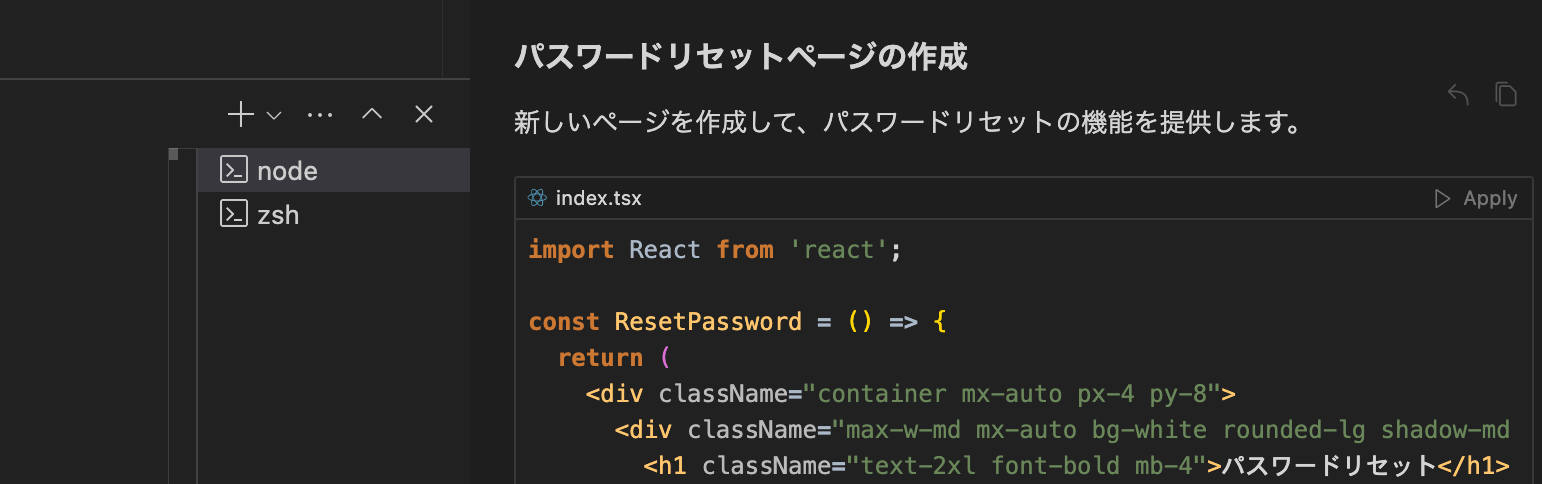Image resolution: width=1542 pixels, height=484 pixels.
Task: Open the launch profile dropdown chevron
Action: pyautogui.click(x=274, y=116)
